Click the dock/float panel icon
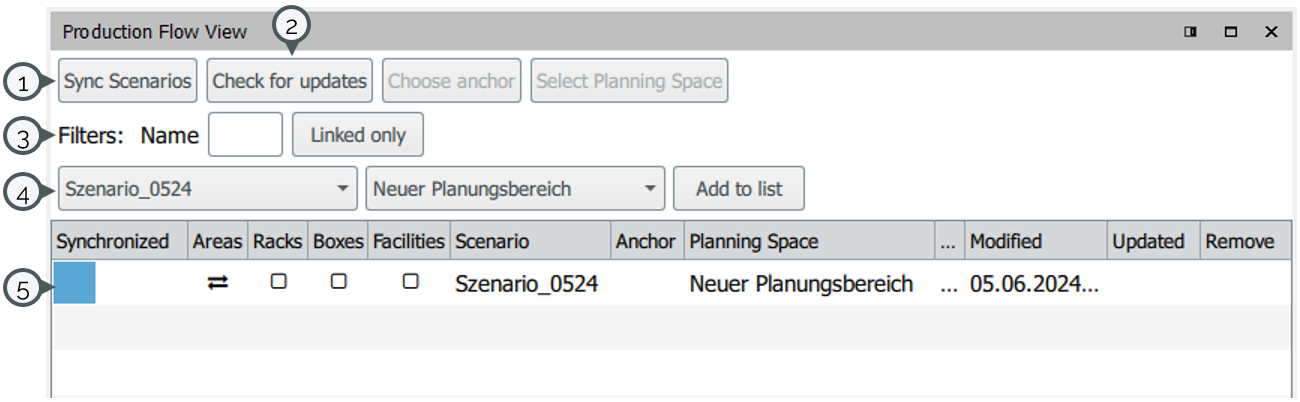This screenshot has width=1300, height=402. [1190, 32]
